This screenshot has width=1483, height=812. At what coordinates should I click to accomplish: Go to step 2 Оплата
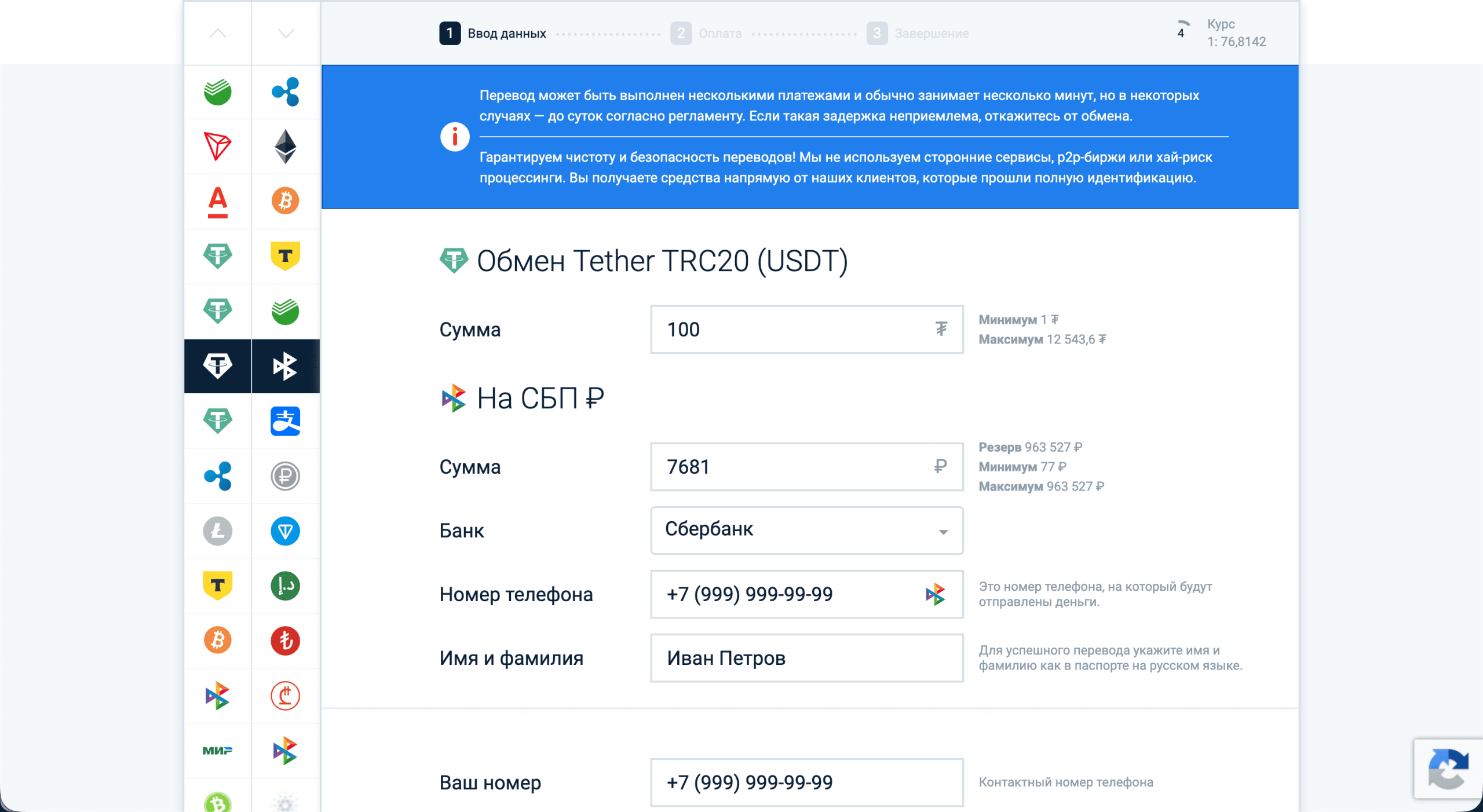706,34
